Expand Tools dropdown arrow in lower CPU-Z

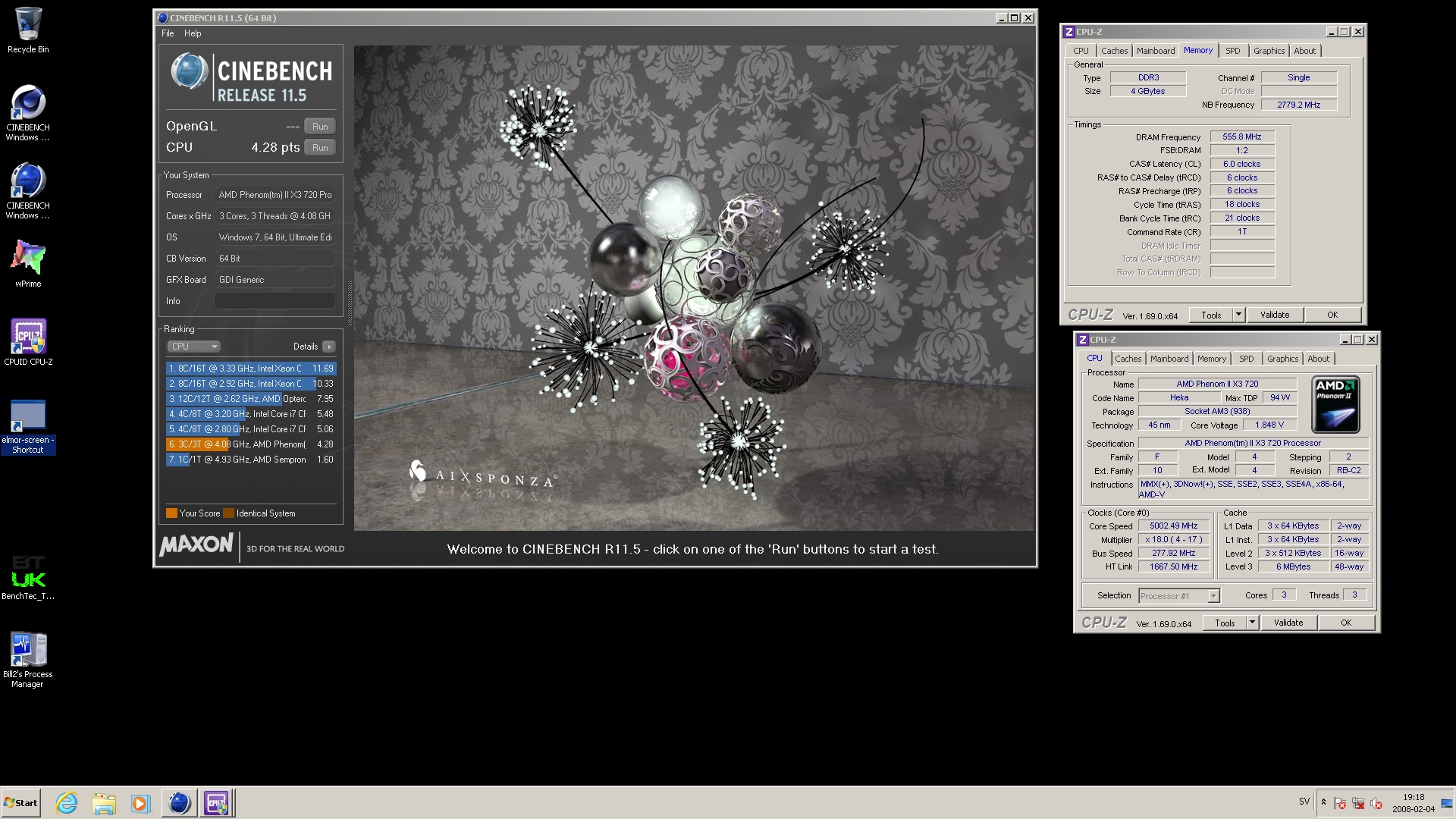(x=1252, y=623)
